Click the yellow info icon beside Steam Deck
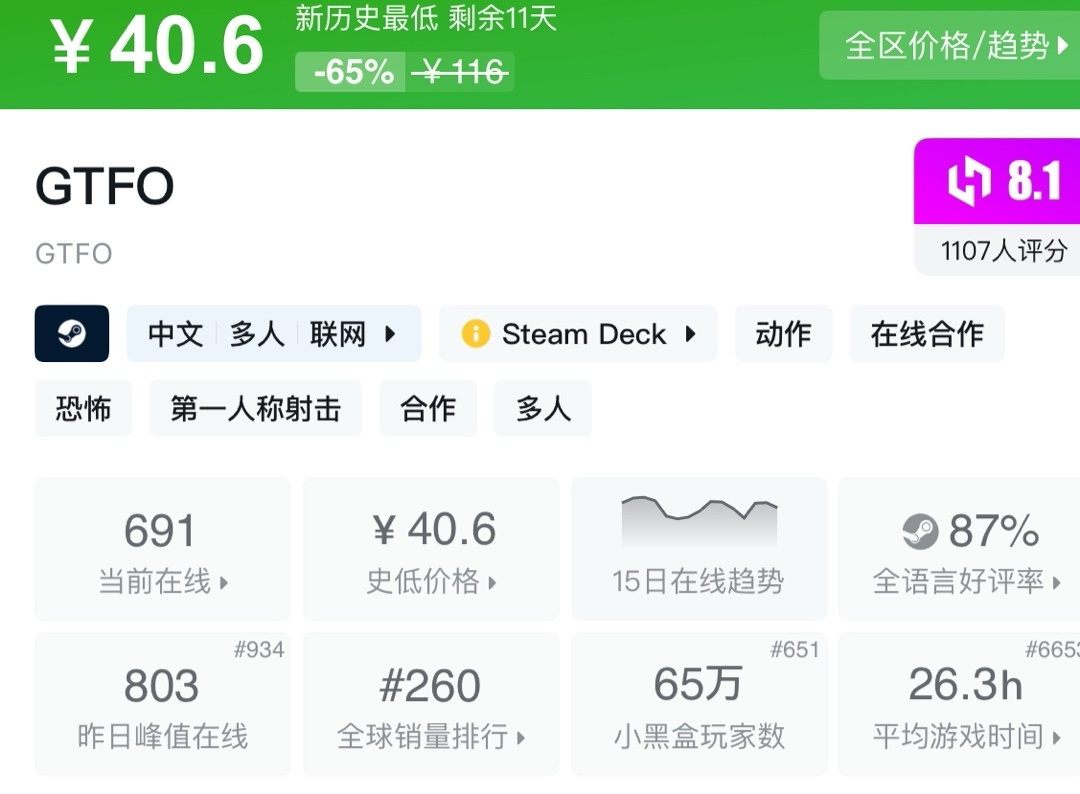The height and width of the screenshot is (794, 1080). pyautogui.click(x=475, y=334)
